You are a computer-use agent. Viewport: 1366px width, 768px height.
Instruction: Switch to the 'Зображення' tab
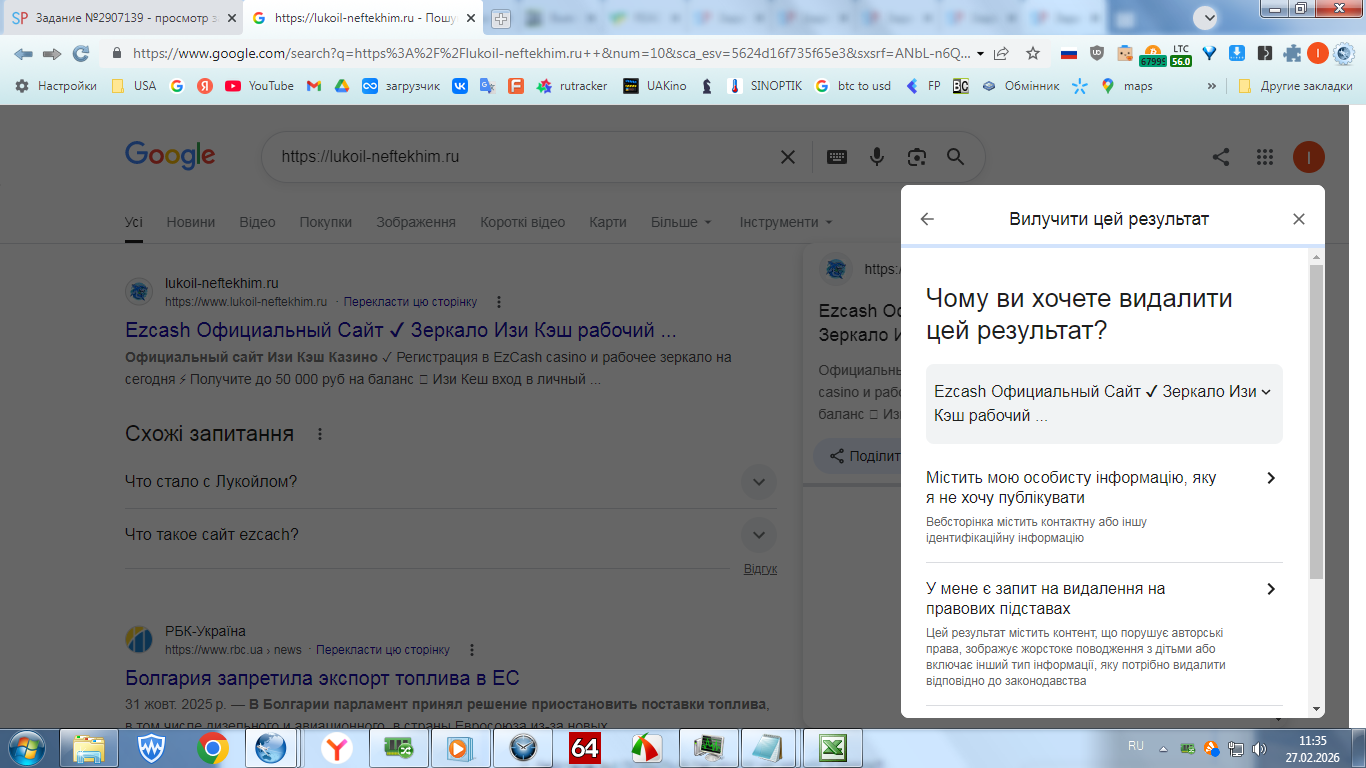[415, 222]
